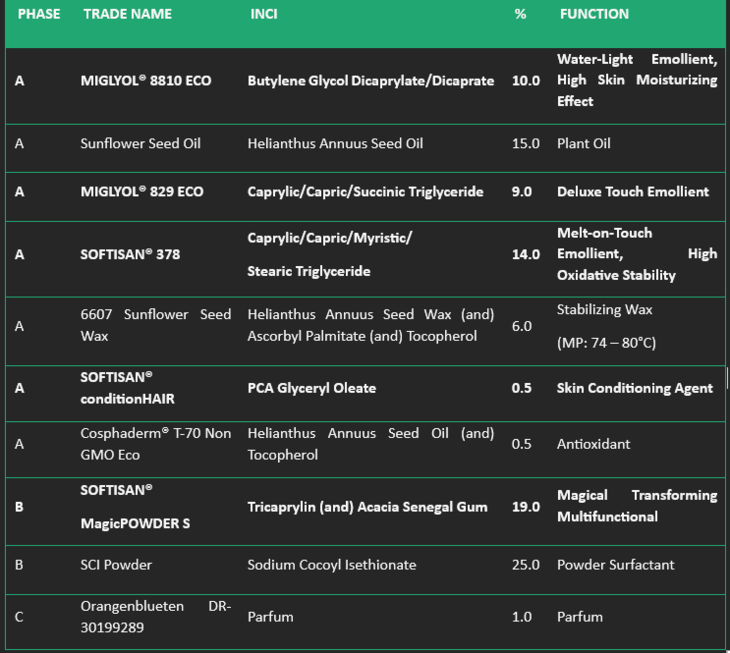Click SOFTISAN conditionHAIR trade name
The image size is (730, 653).
pyautogui.click(x=127, y=388)
